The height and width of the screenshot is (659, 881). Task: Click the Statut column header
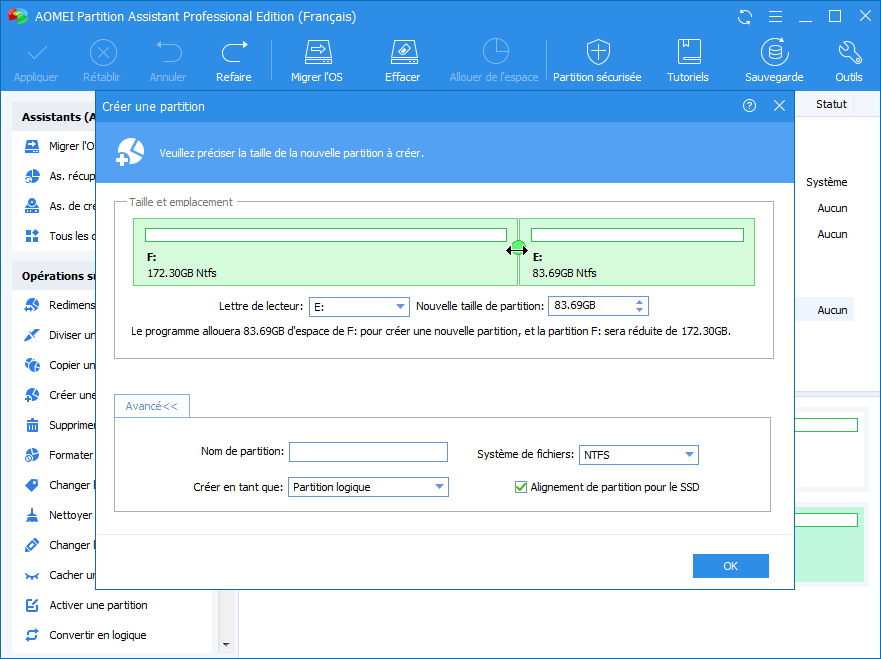(x=830, y=104)
